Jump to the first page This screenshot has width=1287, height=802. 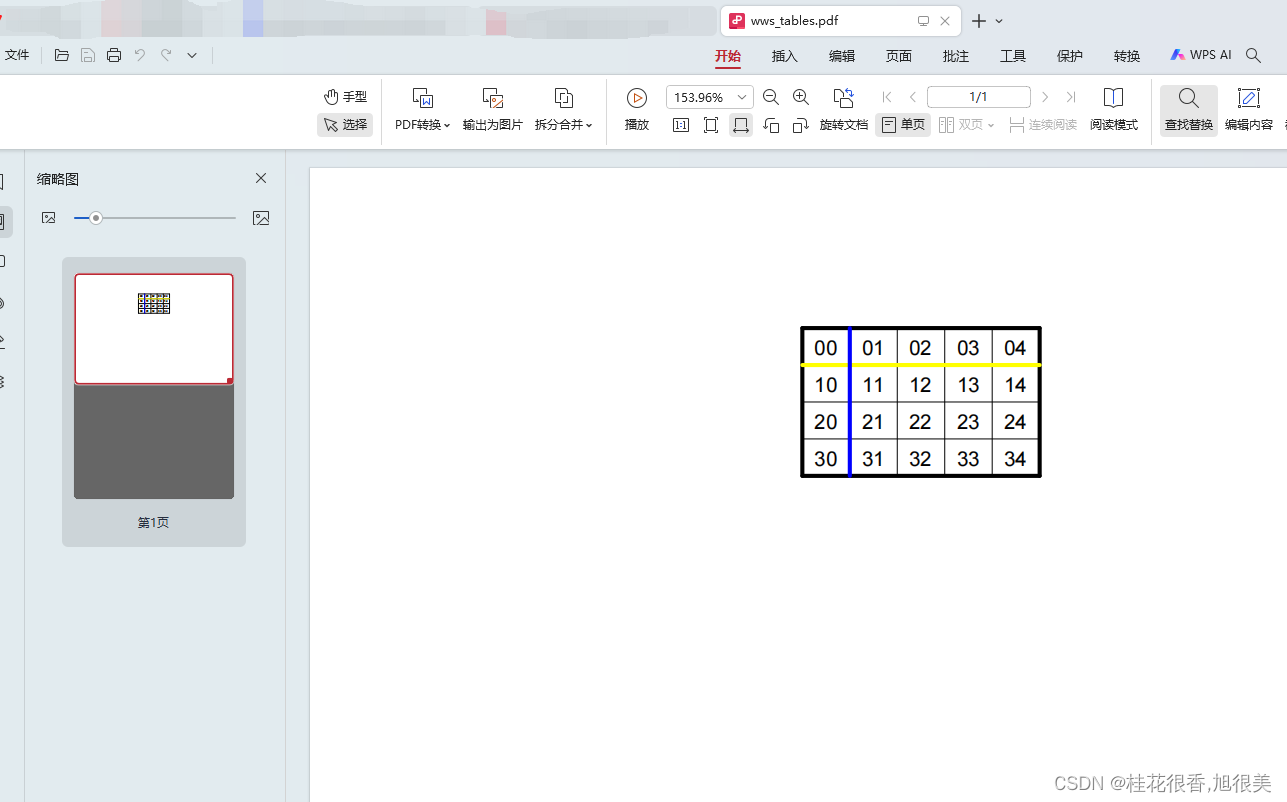pyautogui.click(x=887, y=97)
